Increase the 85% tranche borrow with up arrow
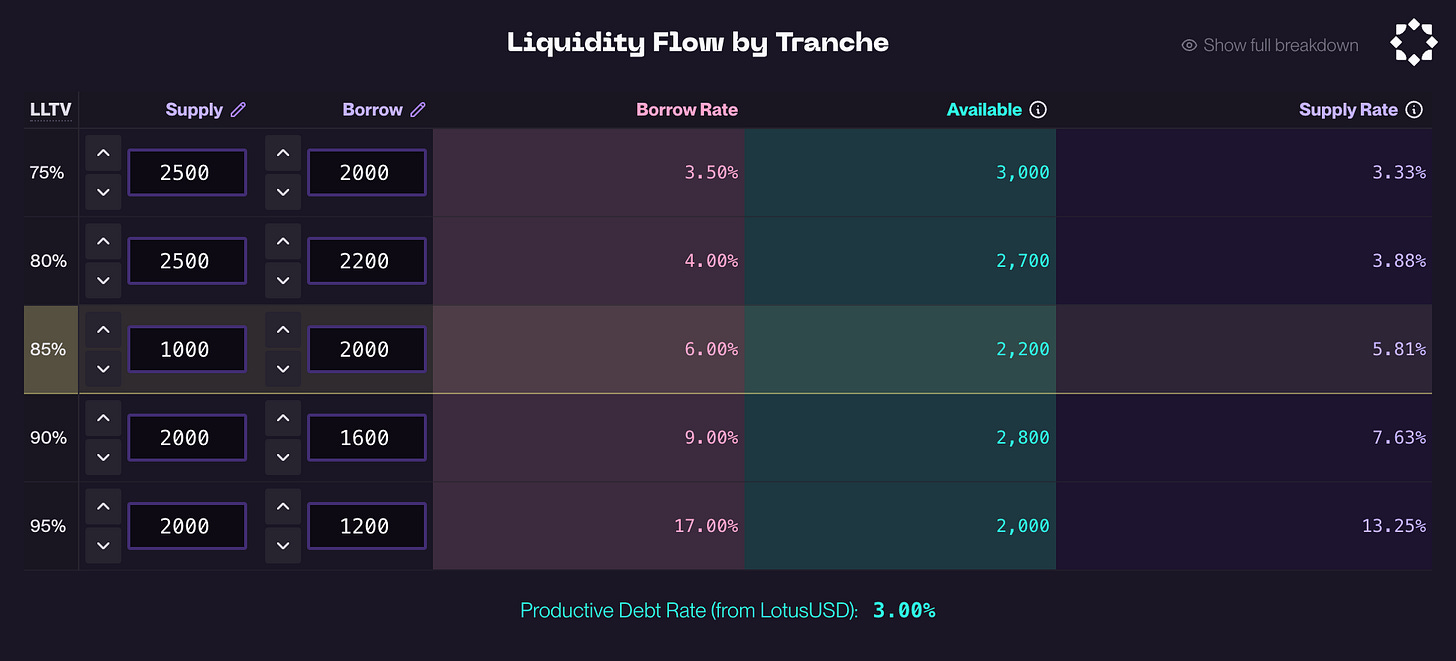1456x661 pixels. 283,330
